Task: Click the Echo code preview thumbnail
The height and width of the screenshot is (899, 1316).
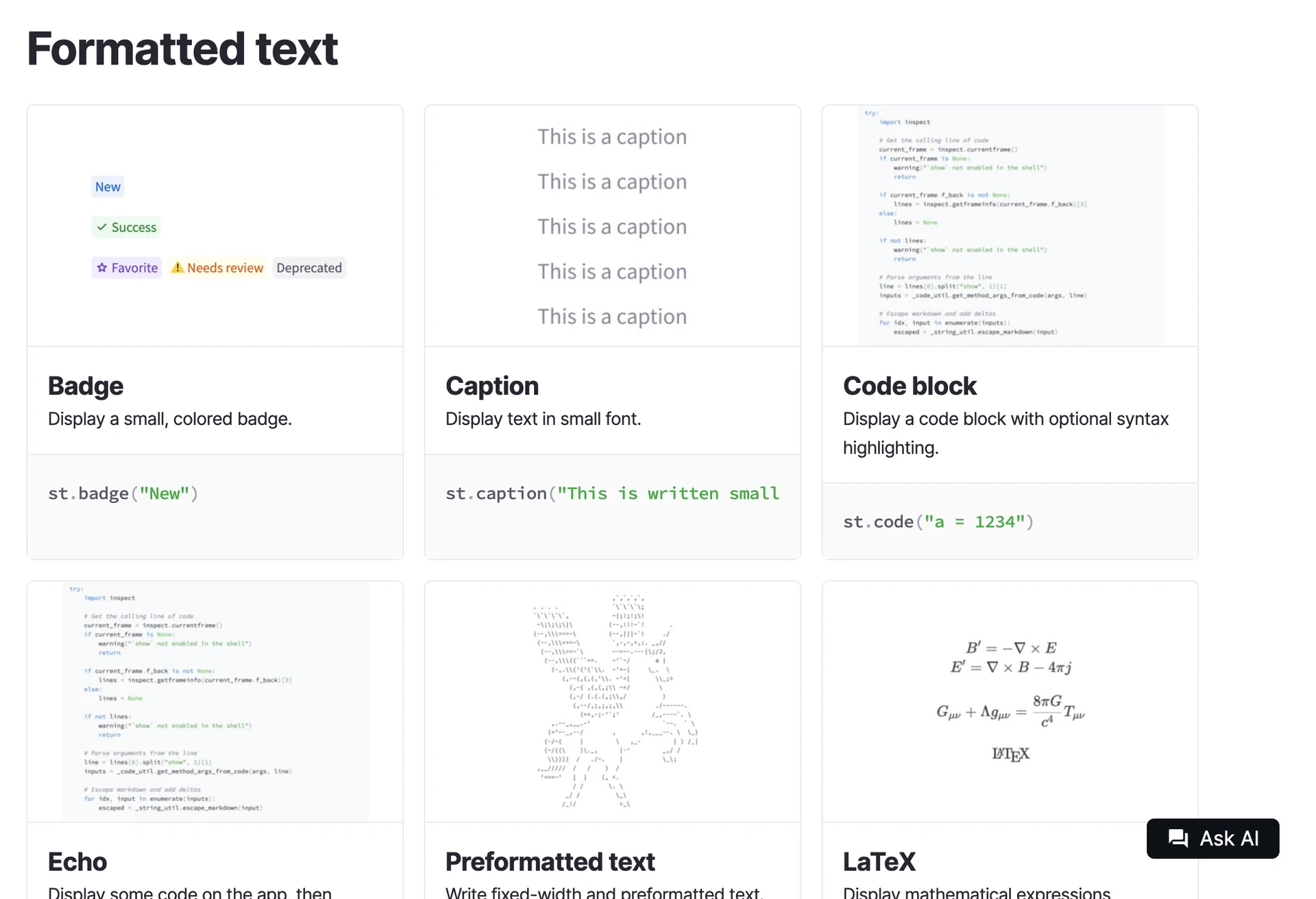Action: (215, 701)
